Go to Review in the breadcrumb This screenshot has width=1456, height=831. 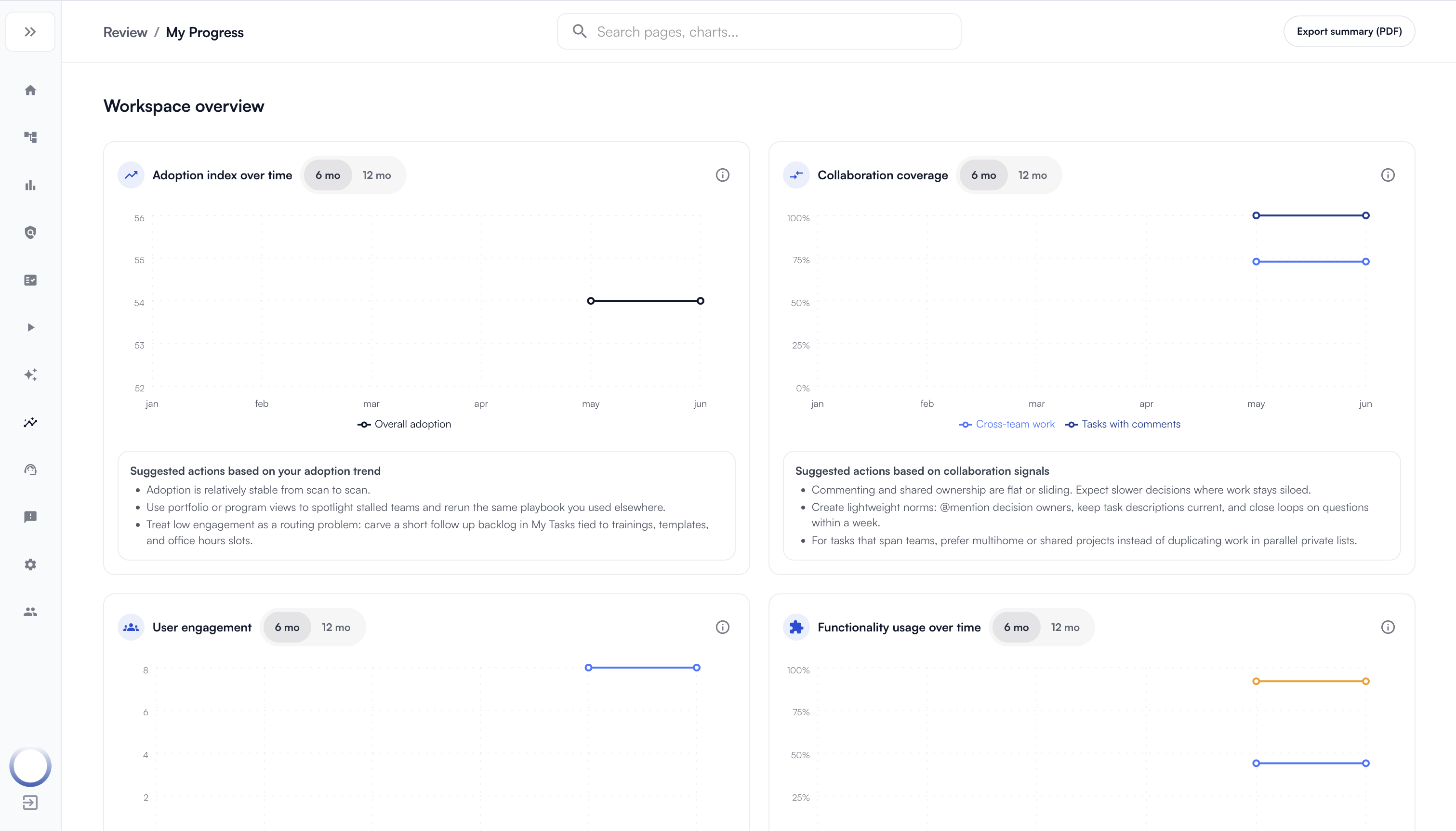[x=125, y=32]
